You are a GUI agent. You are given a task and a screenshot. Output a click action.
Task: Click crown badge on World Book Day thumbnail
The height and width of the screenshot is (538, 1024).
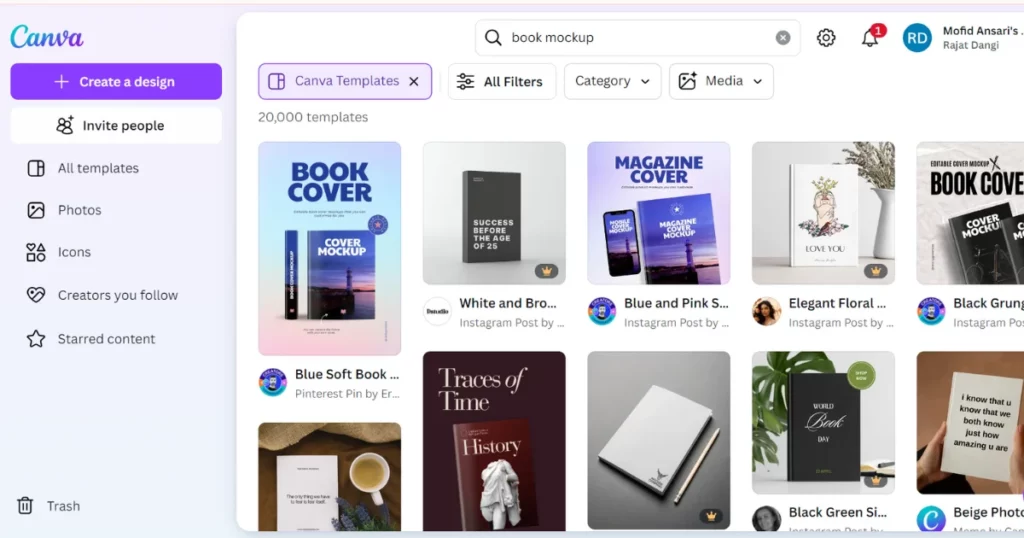click(876, 481)
